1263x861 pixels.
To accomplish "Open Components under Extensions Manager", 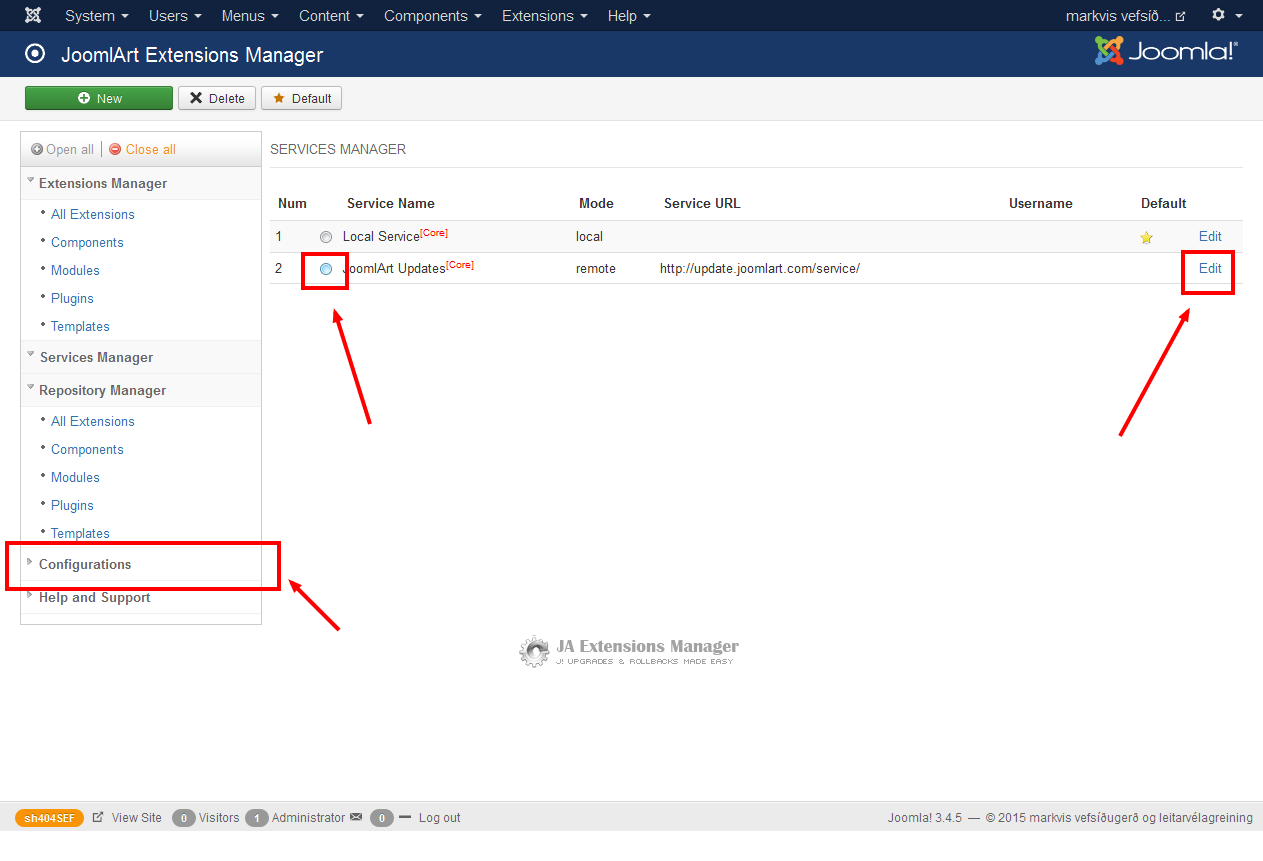I will click(87, 242).
